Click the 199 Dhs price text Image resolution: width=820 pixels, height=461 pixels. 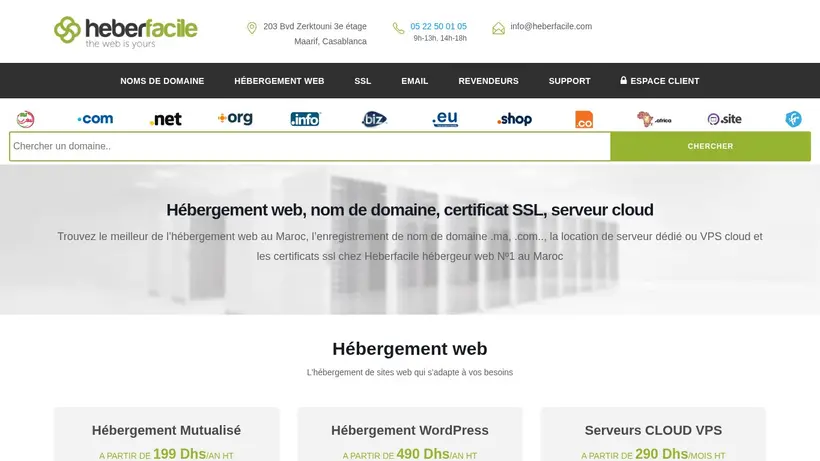click(179, 454)
